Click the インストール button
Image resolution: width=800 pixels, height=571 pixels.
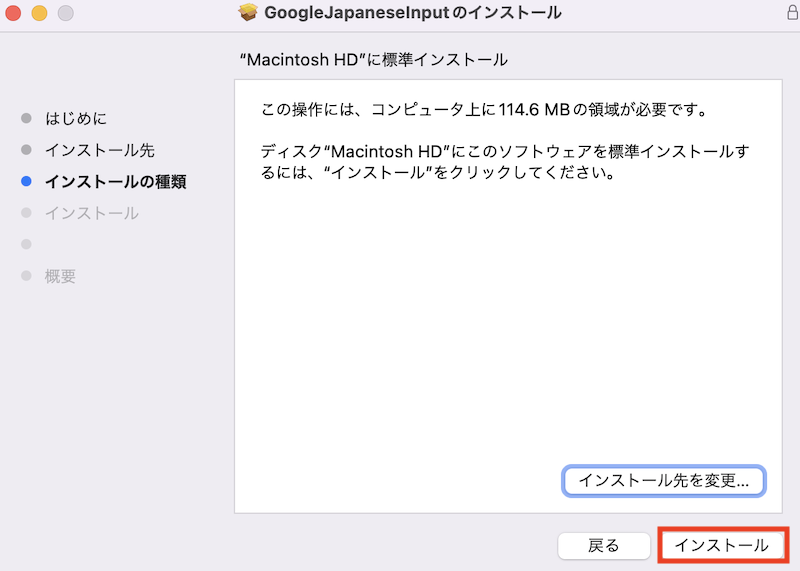pos(722,545)
